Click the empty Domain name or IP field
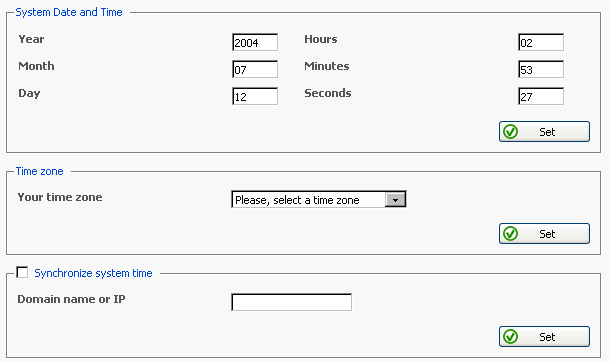Viewport: 609px width, 362px height. (291, 302)
